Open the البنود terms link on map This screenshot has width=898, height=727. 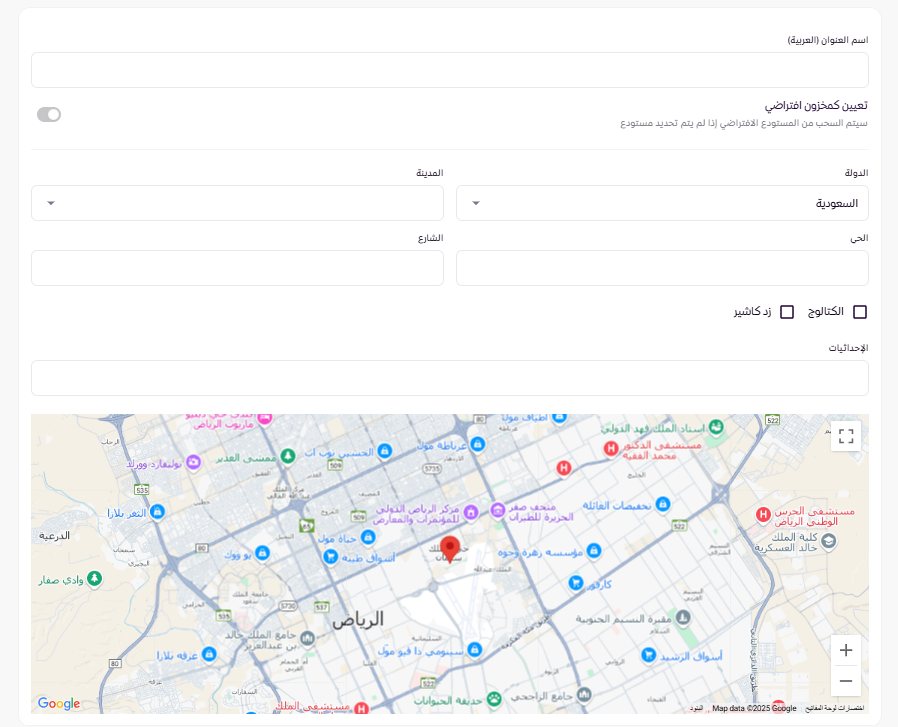point(697,709)
